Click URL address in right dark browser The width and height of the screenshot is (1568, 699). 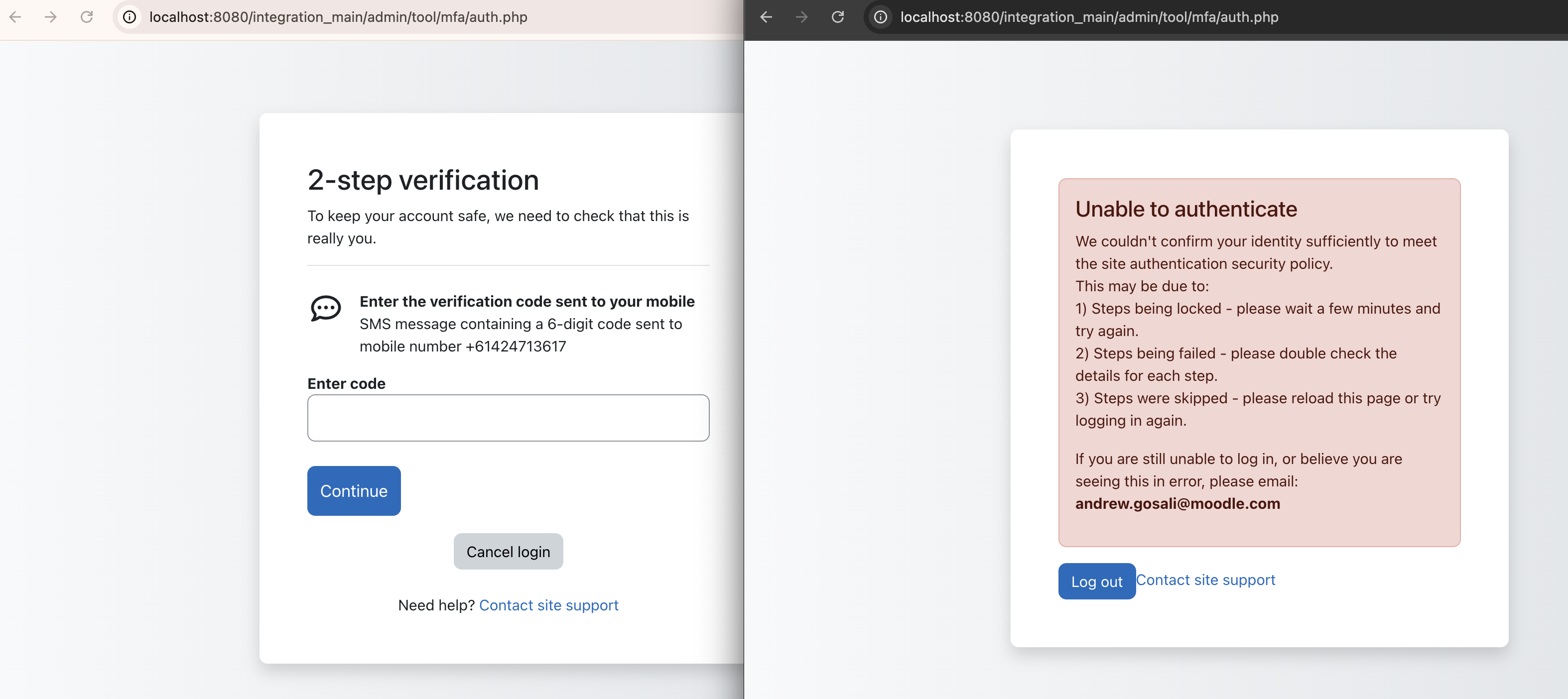(x=1089, y=17)
